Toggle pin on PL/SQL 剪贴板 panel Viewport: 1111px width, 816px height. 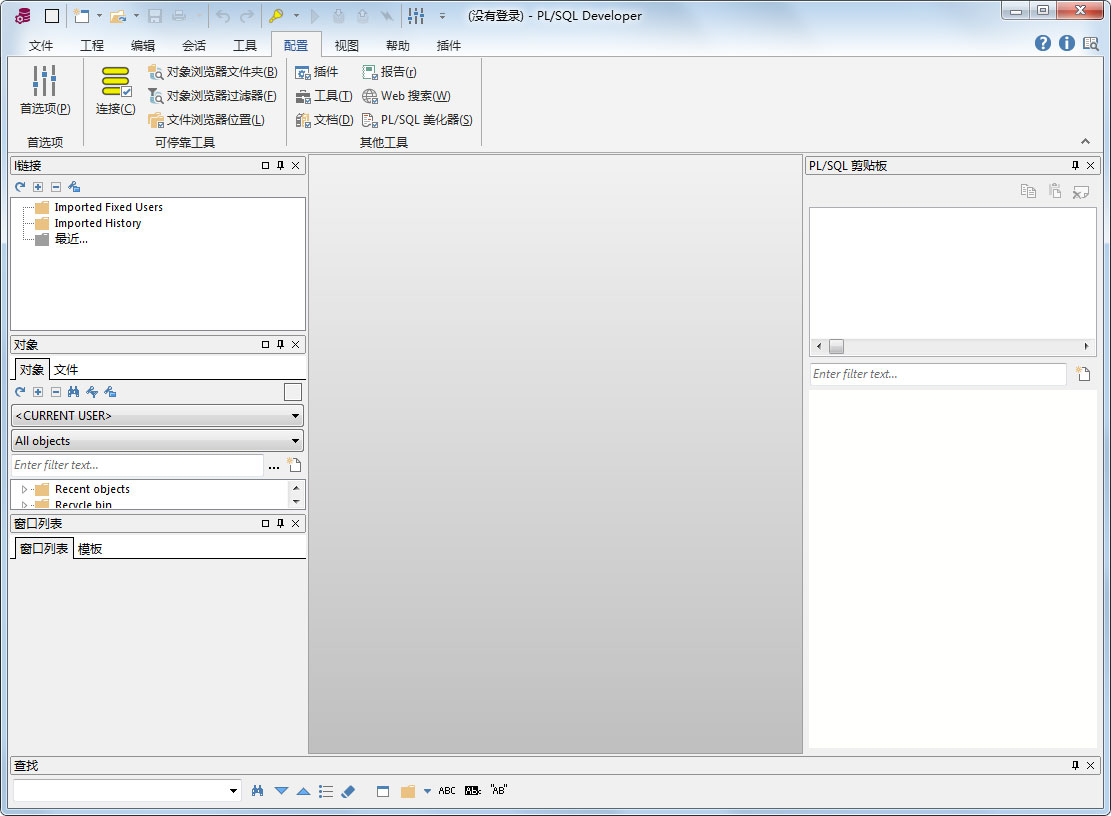point(1075,165)
